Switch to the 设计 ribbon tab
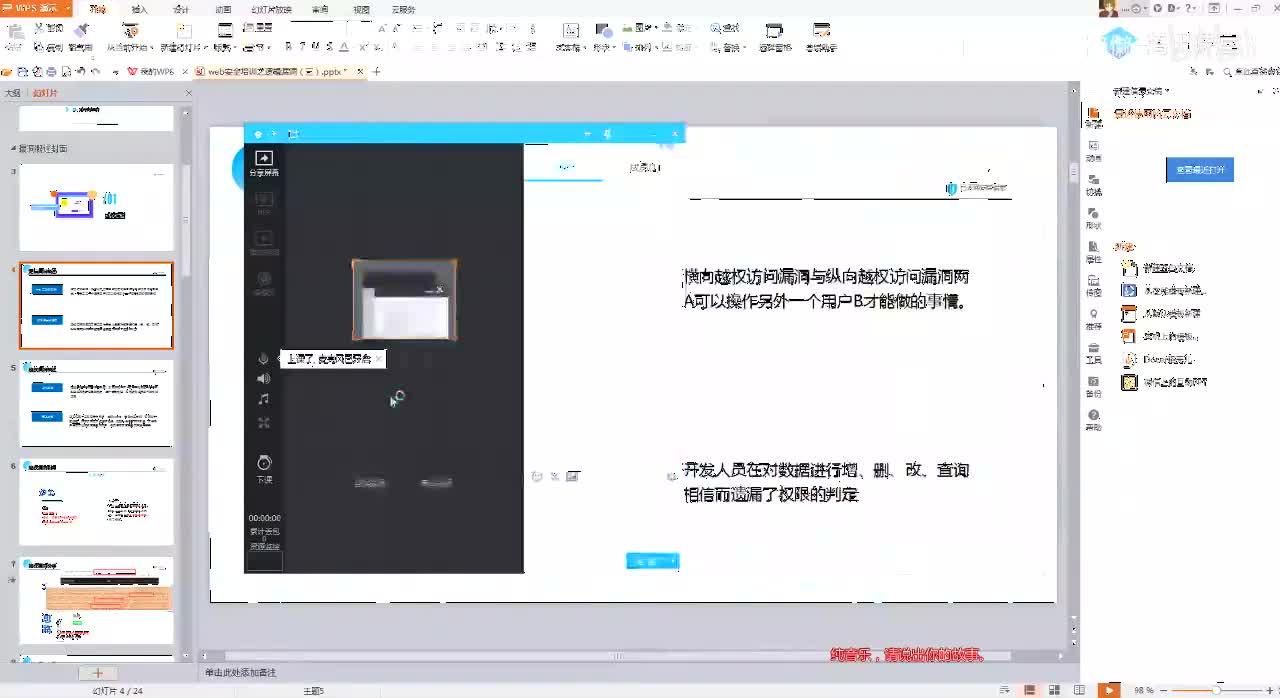The width and height of the screenshot is (1280, 698). coord(181,9)
